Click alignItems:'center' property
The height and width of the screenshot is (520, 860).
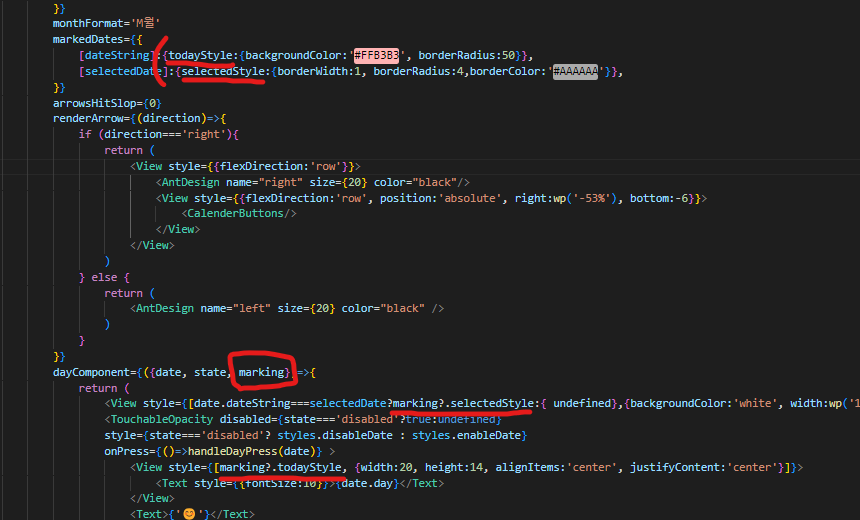[x=556, y=467]
